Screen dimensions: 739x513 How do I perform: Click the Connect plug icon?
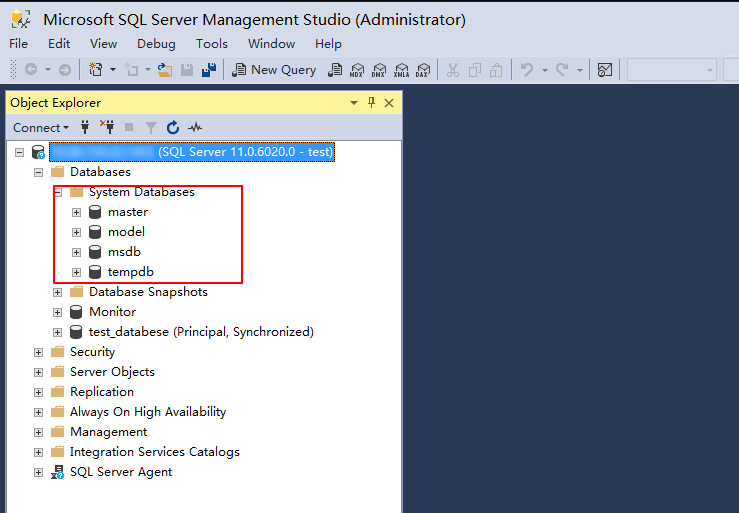[85, 127]
